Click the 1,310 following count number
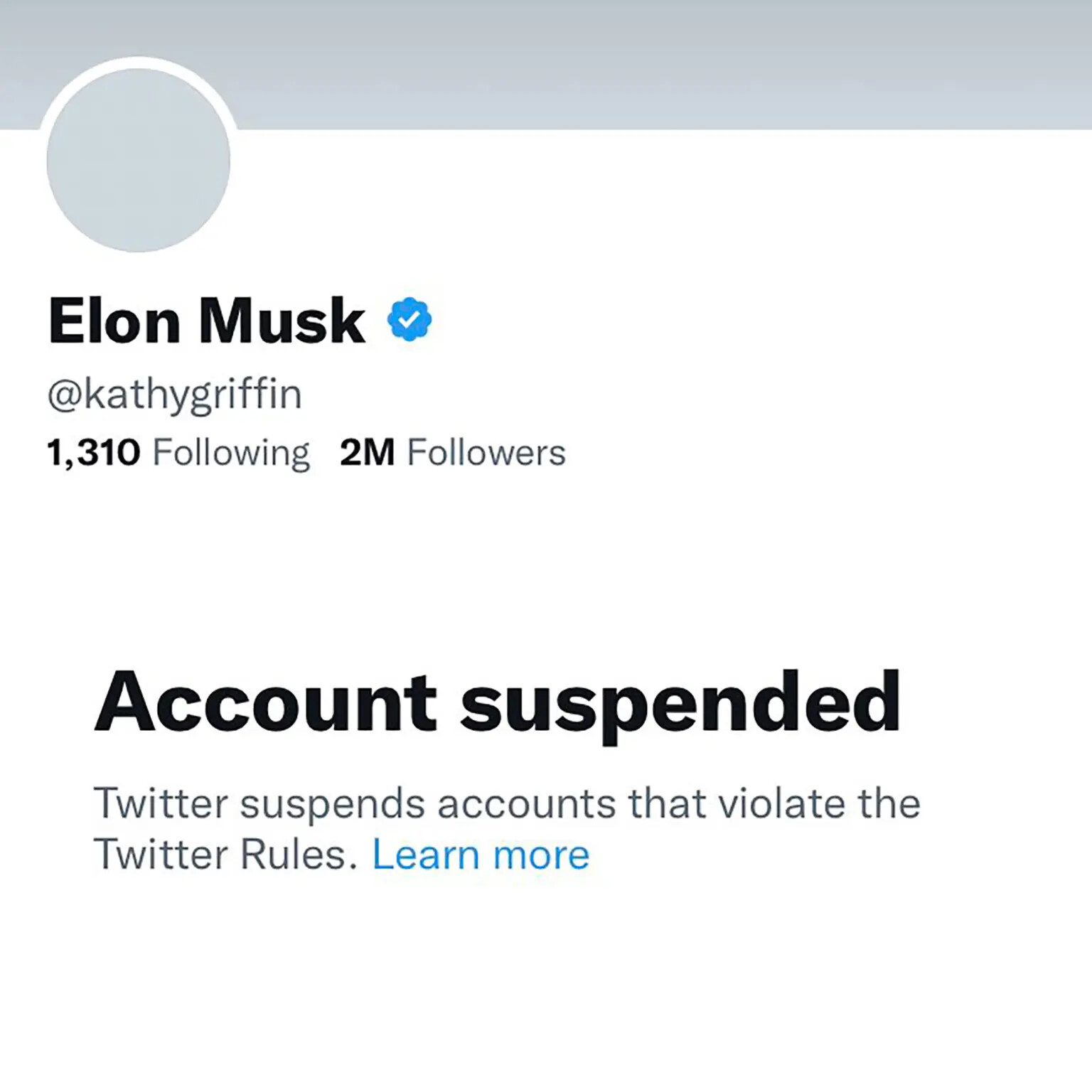 click(x=94, y=454)
